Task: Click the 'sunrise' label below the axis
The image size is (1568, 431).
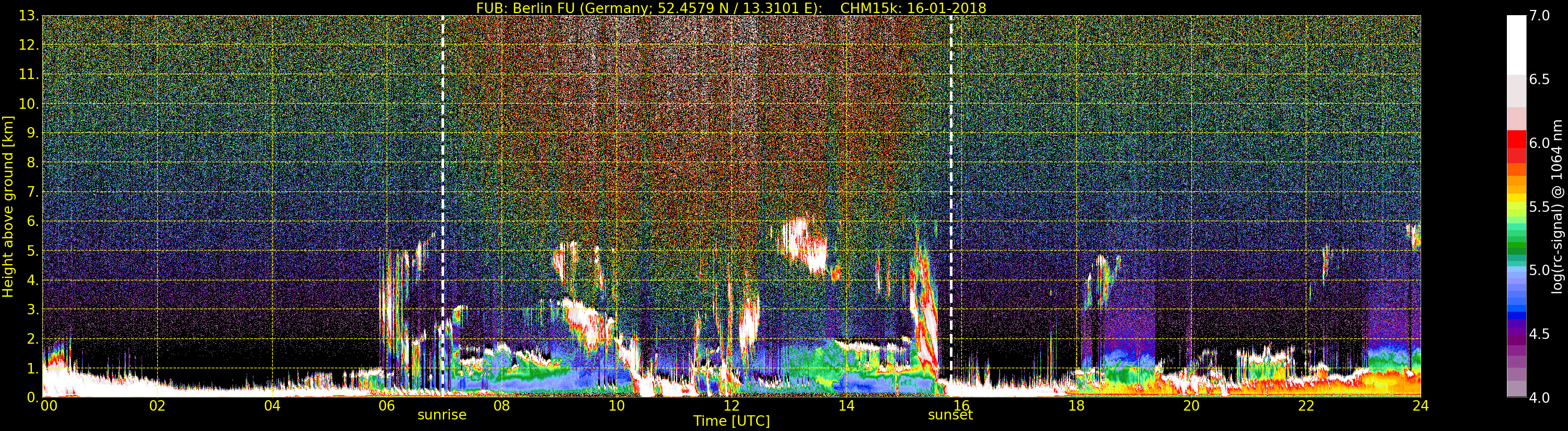Action: point(442,415)
